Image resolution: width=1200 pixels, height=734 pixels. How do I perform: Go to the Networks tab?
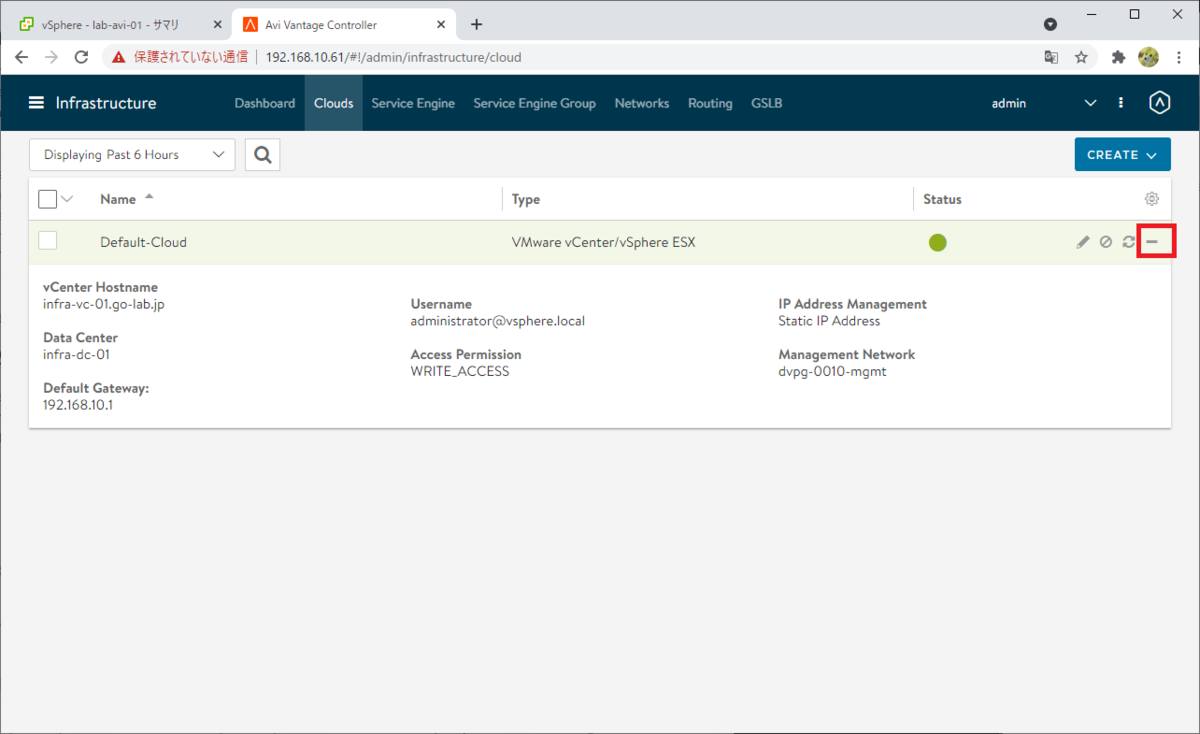(x=642, y=103)
